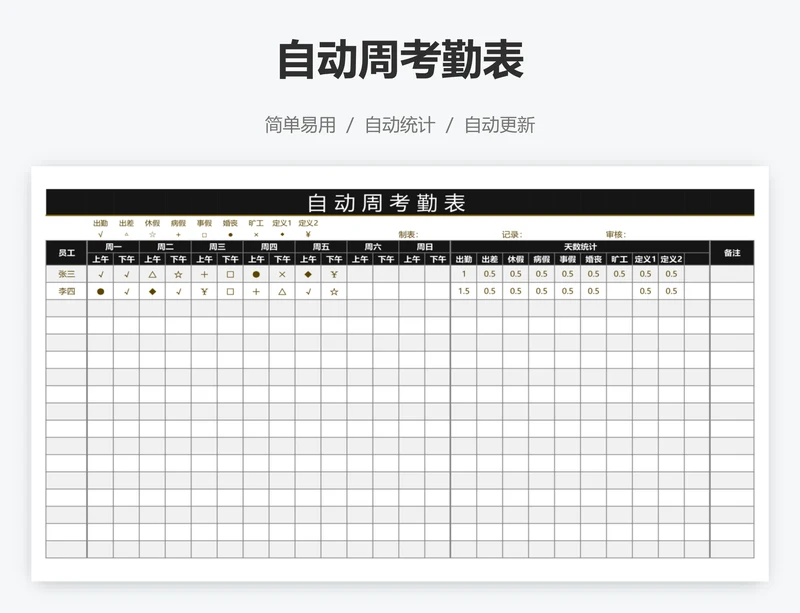This screenshot has width=800, height=613.
Task: Select the star in 李四's 周五 下午 cell
Action: pos(334,292)
